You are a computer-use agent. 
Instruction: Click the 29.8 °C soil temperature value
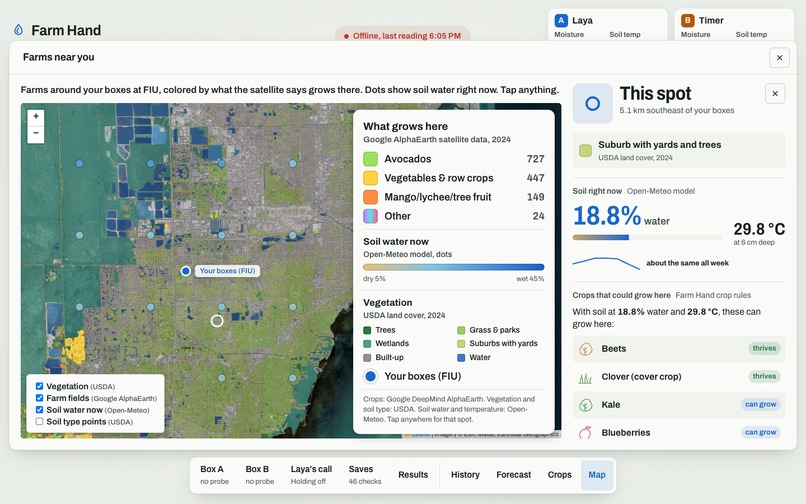click(x=759, y=229)
